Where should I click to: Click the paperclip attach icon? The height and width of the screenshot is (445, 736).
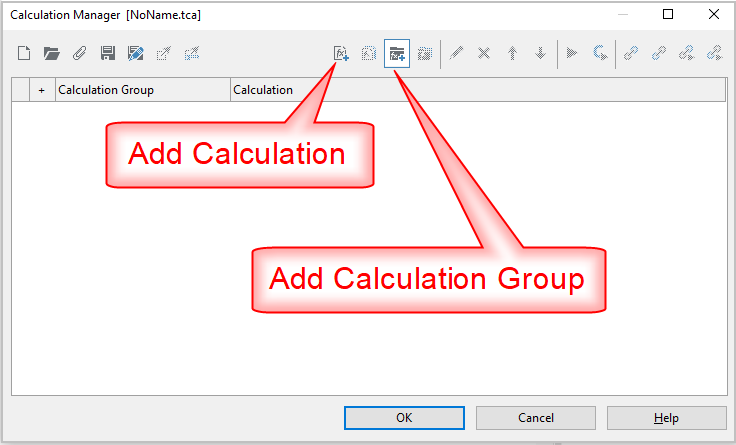click(x=80, y=54)
